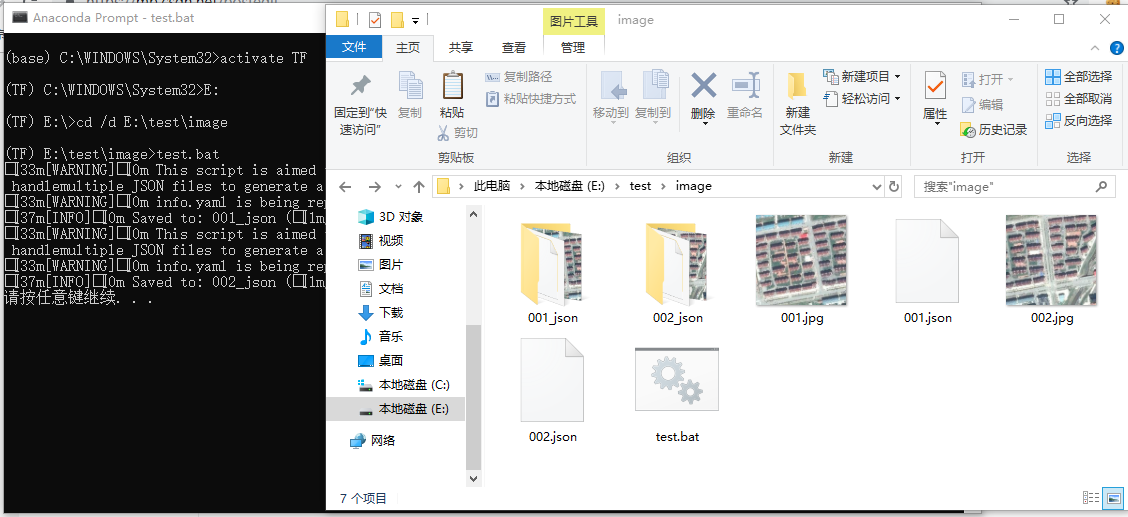This screenshot has height=517, width=1128.
Task: Click the Back navigation arrow
Action: tap(345, 187)
